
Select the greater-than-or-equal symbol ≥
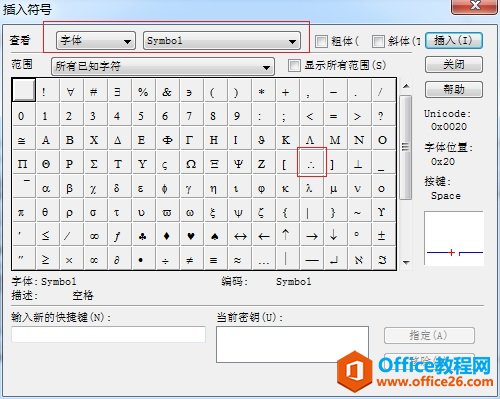point(46,259)
